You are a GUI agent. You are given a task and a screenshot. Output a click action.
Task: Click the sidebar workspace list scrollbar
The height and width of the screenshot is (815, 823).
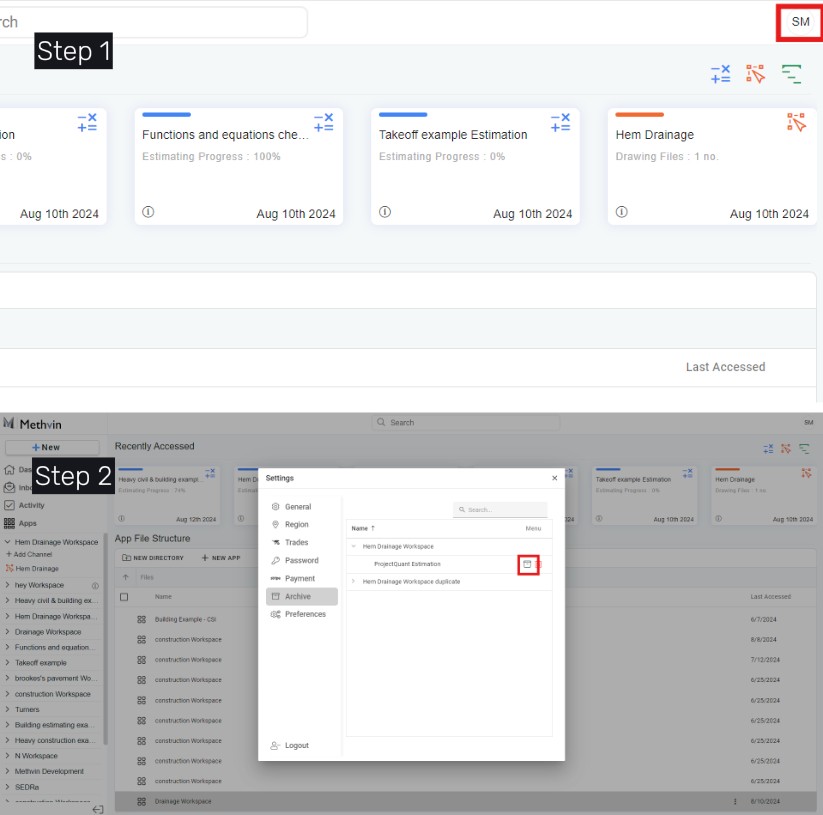point(105,600)
